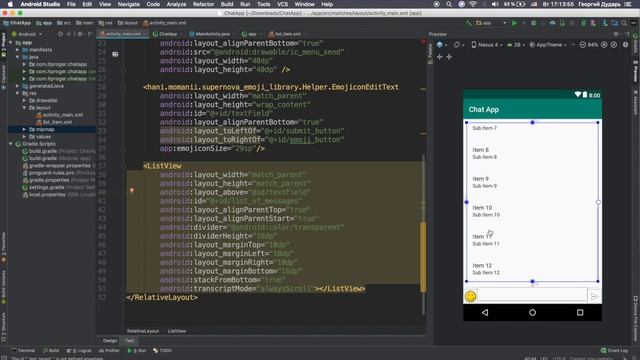This screenshot has width=640, height=360.
Task: Collapse the layout folder in the tree
Action: (24, 108)
